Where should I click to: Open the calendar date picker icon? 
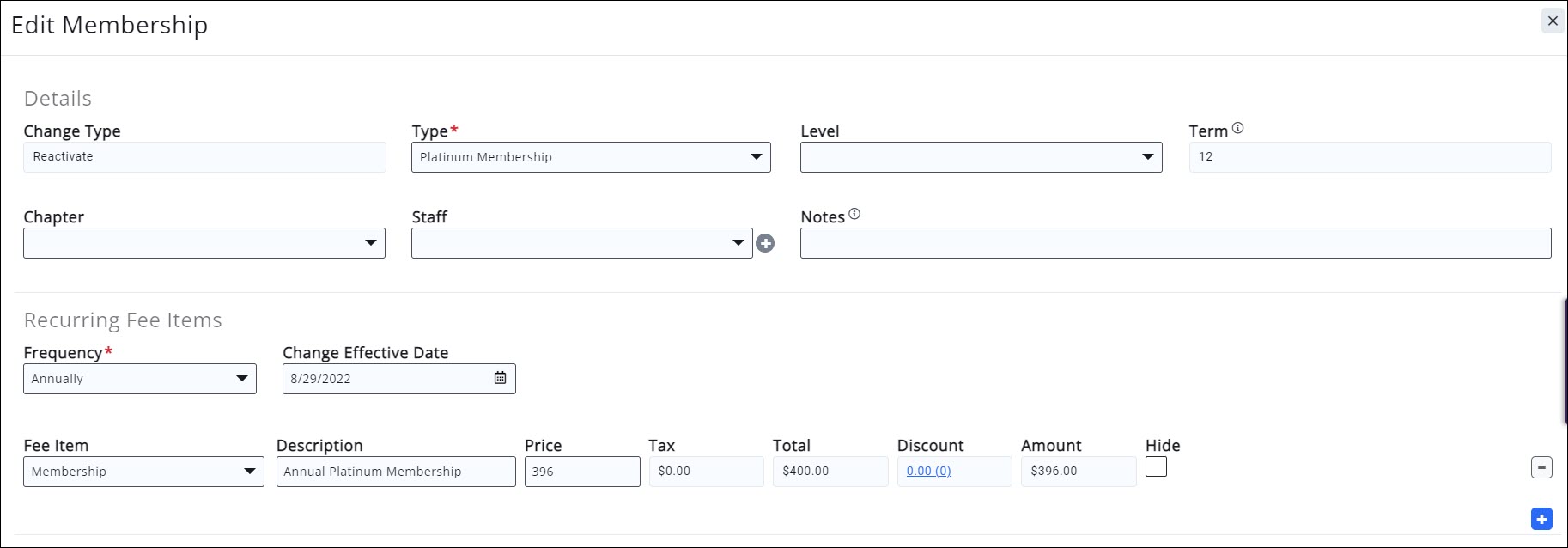500,378
